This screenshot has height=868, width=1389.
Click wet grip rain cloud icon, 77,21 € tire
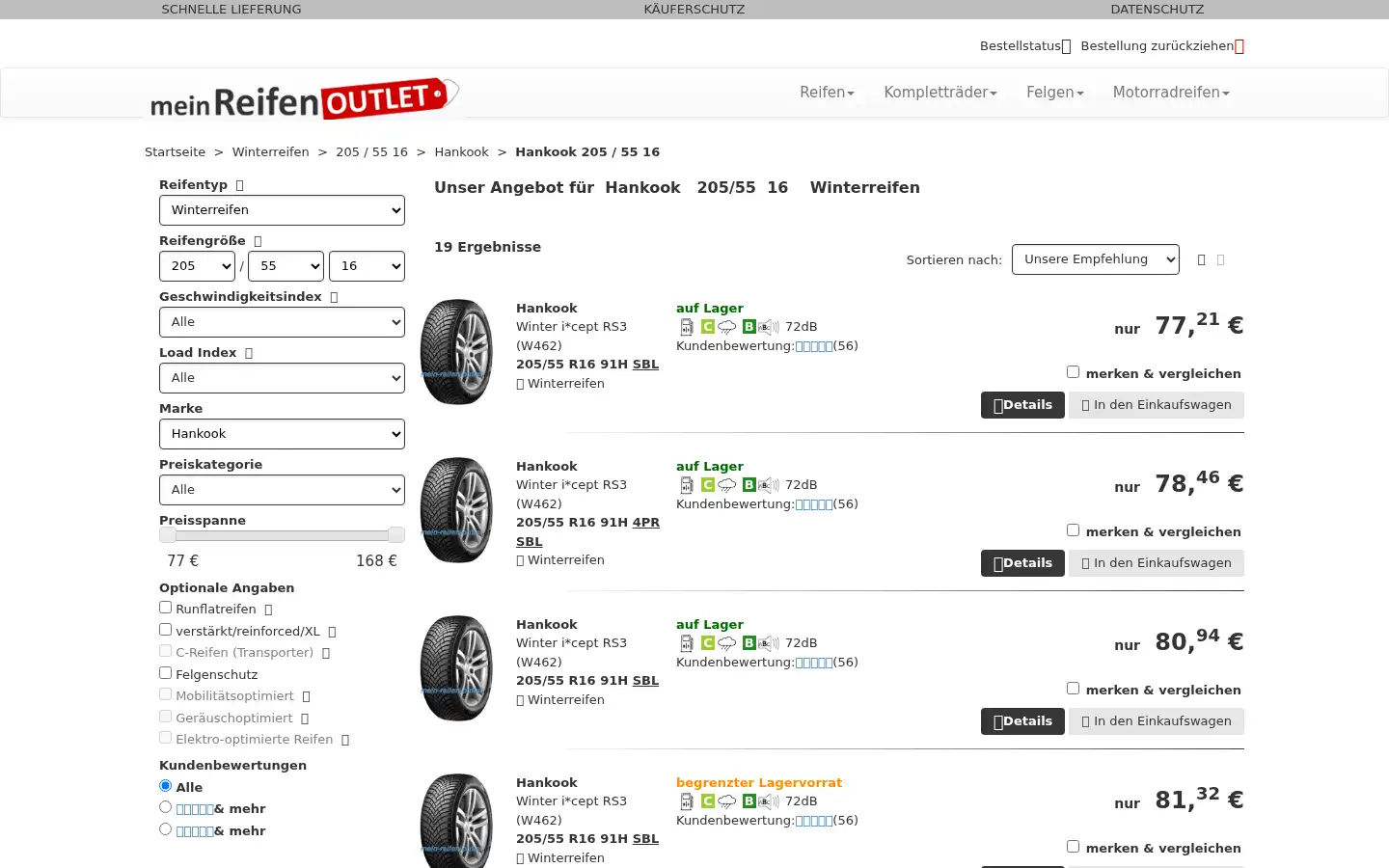click(727, 327)
